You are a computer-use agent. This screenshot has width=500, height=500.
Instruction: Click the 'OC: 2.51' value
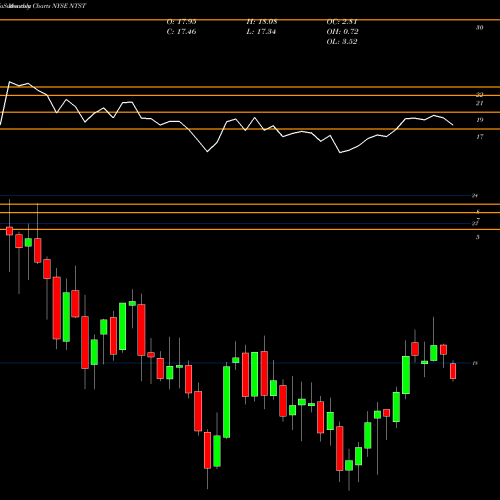click(x=342, y=22)
